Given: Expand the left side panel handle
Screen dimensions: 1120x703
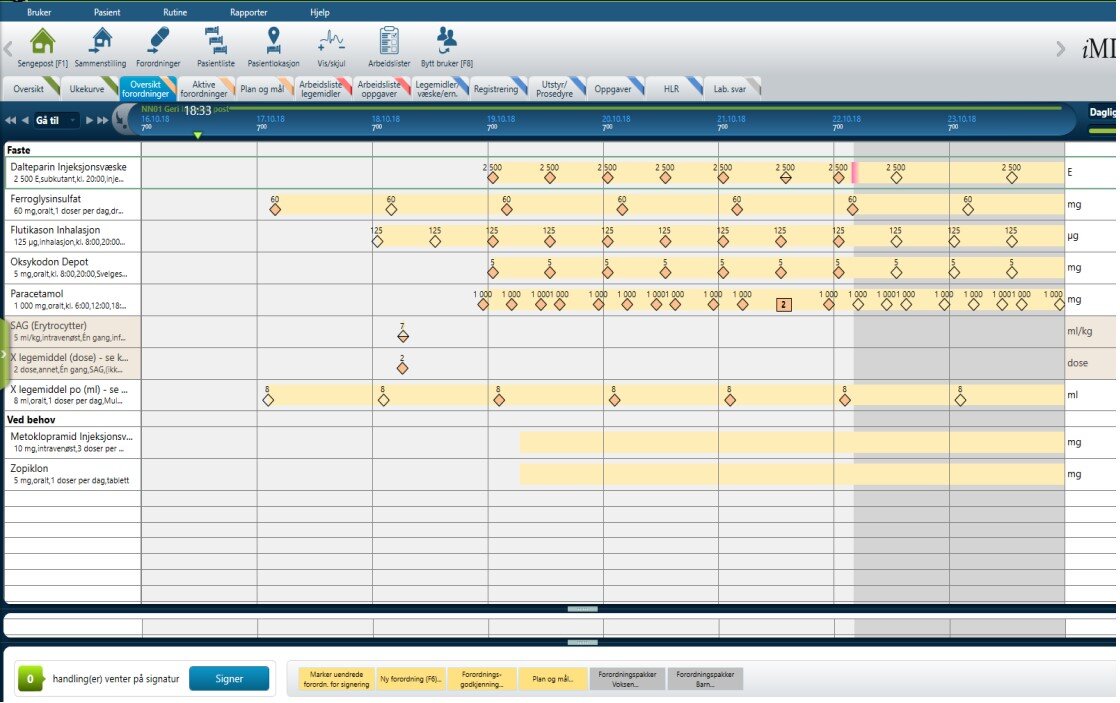Looking at the screenshot, I should click(3, 355).
